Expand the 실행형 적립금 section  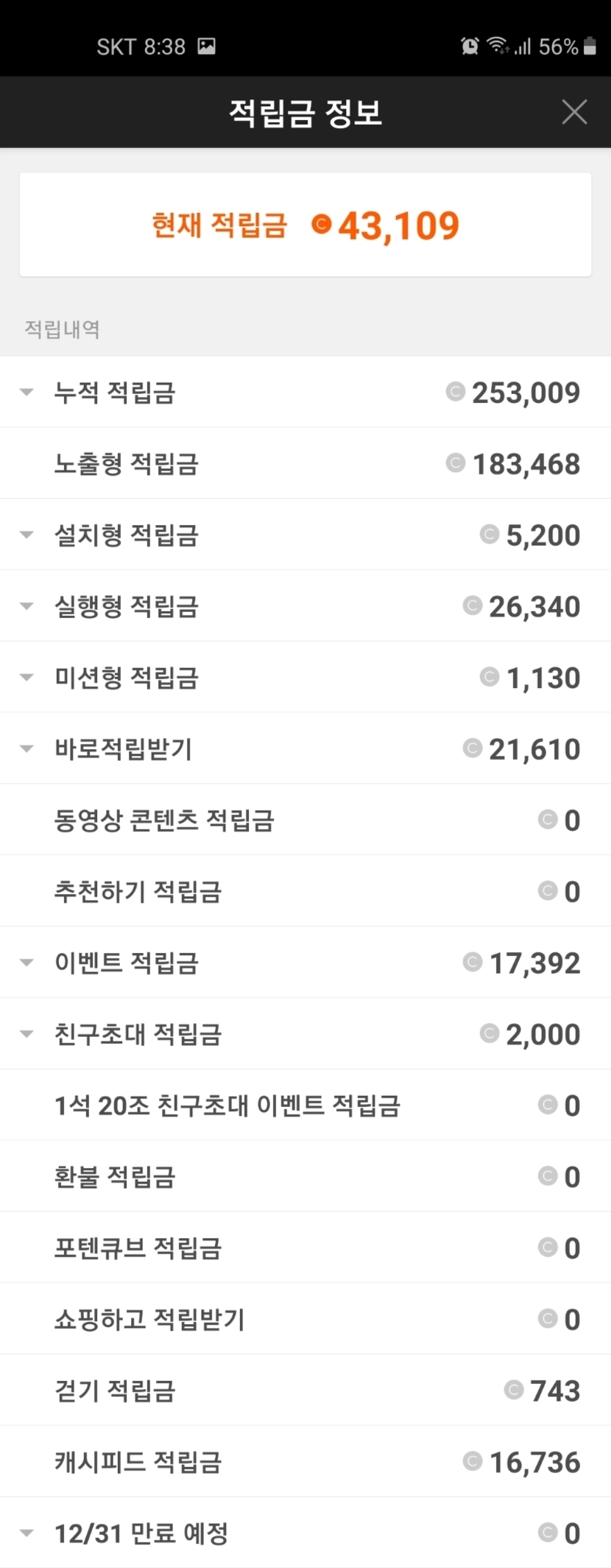(27, 606)
